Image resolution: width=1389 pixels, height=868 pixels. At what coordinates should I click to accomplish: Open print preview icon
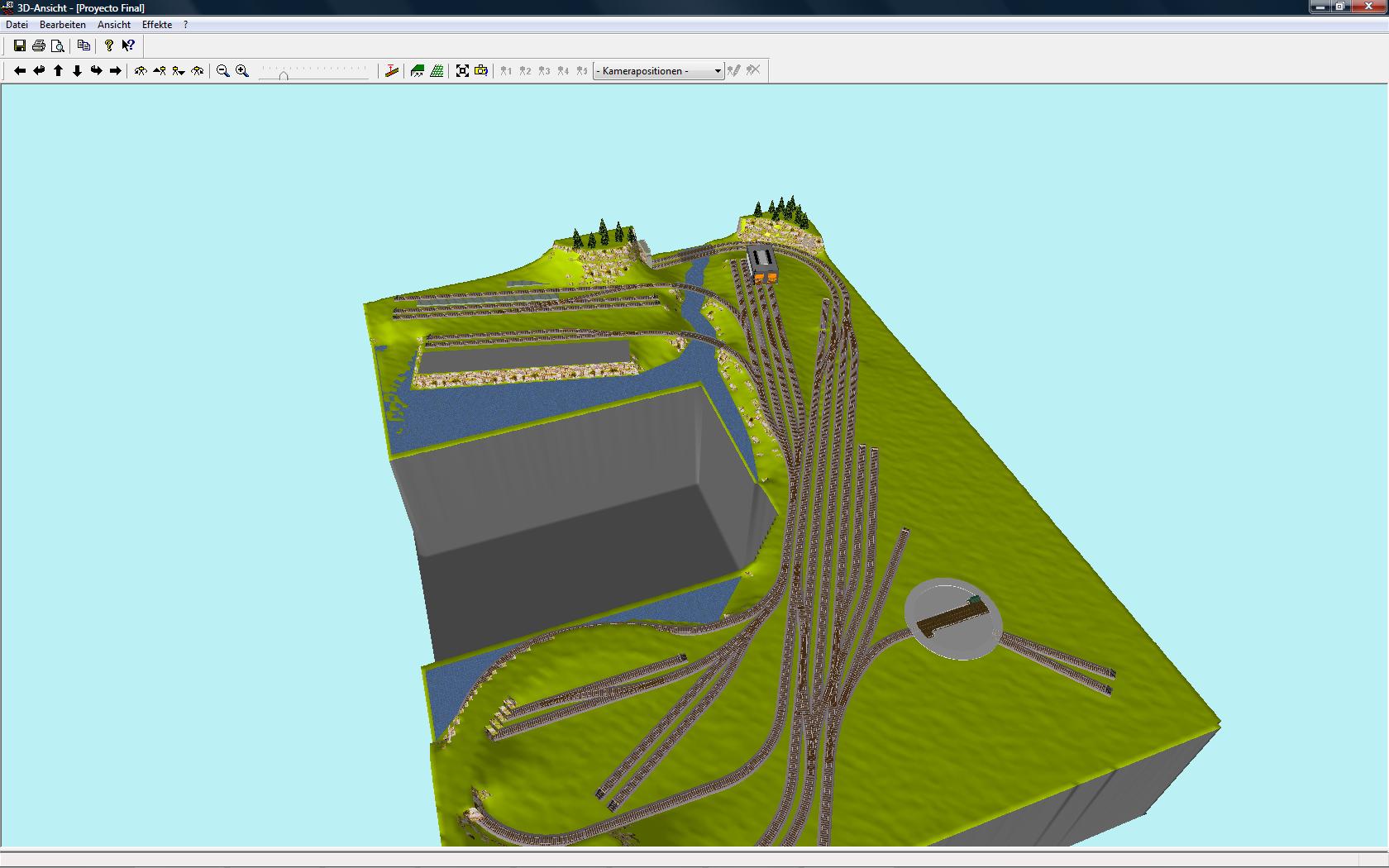click(x=58, y=45)
